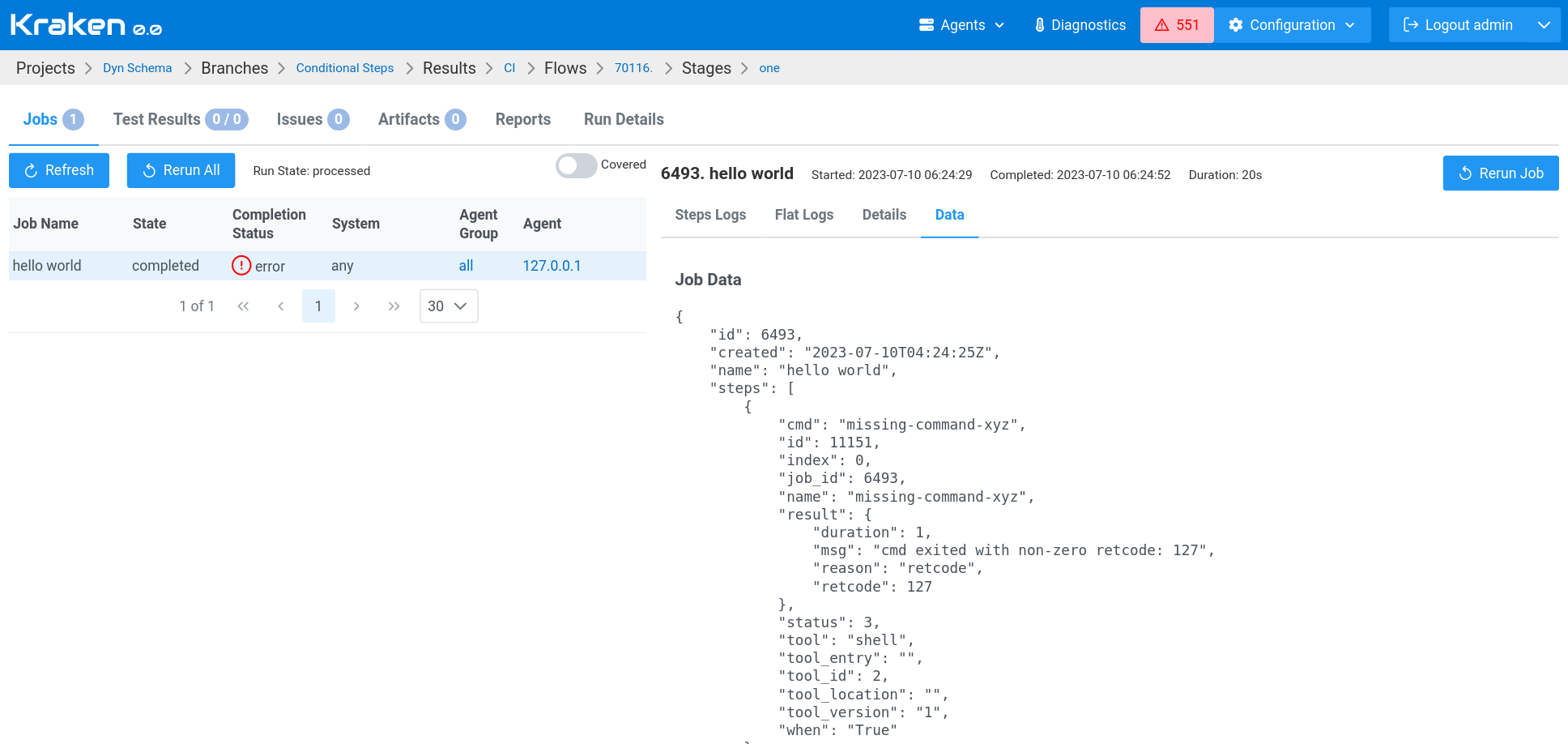Open the Run Details tab
Image resolution: width=1568 pixels, height=744 pixels.
[x=624, y=119]
